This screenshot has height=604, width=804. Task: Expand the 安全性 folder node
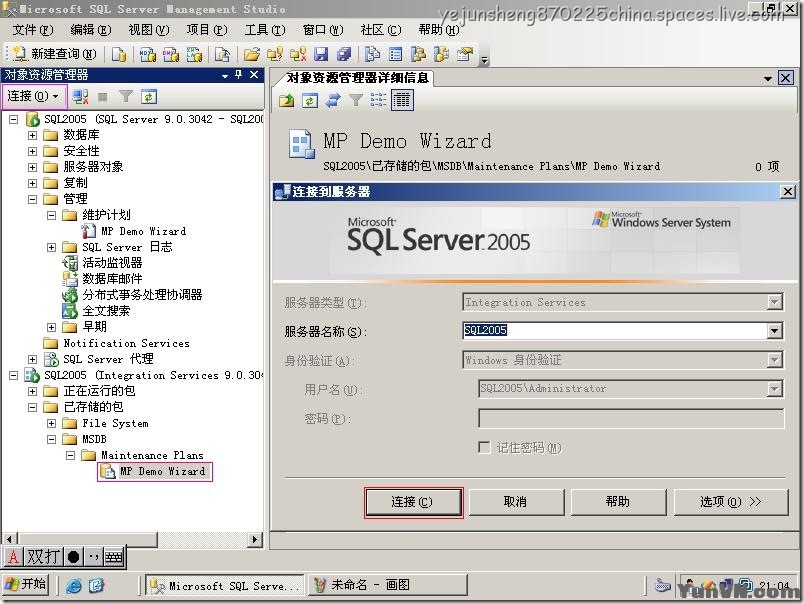pos(32,151)
